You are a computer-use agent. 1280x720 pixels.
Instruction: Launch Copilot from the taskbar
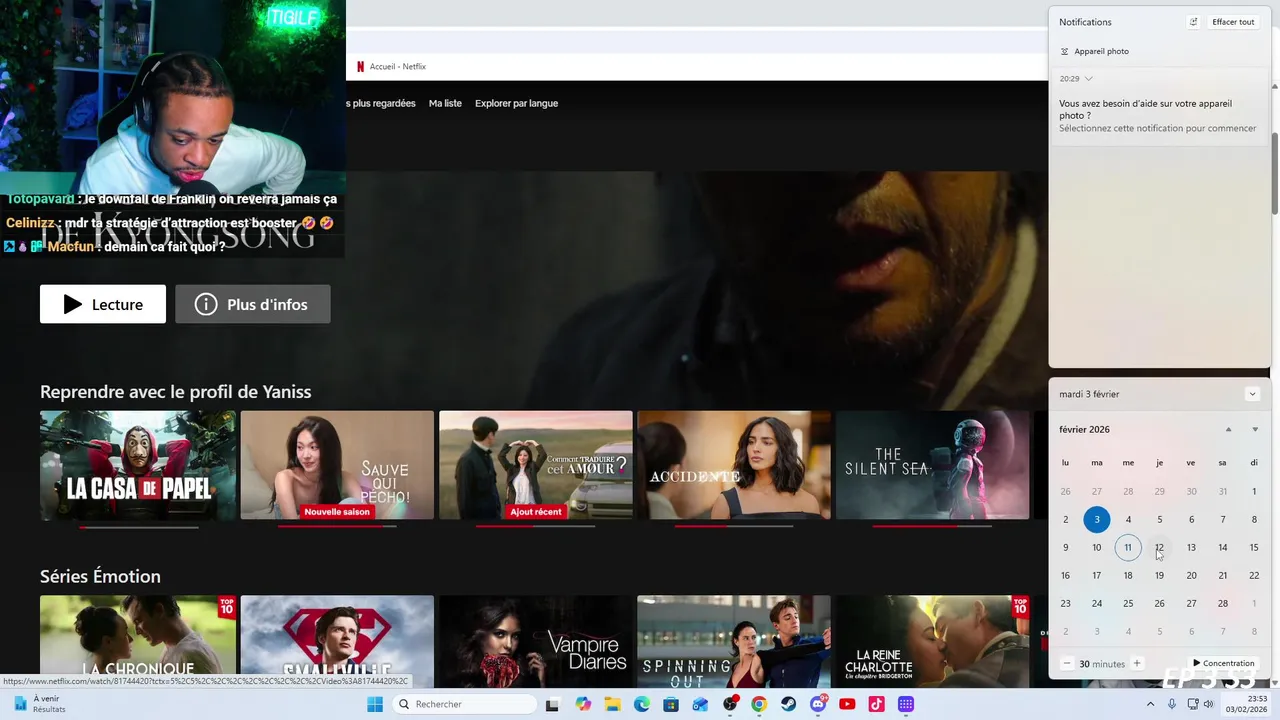coord(583,704)
